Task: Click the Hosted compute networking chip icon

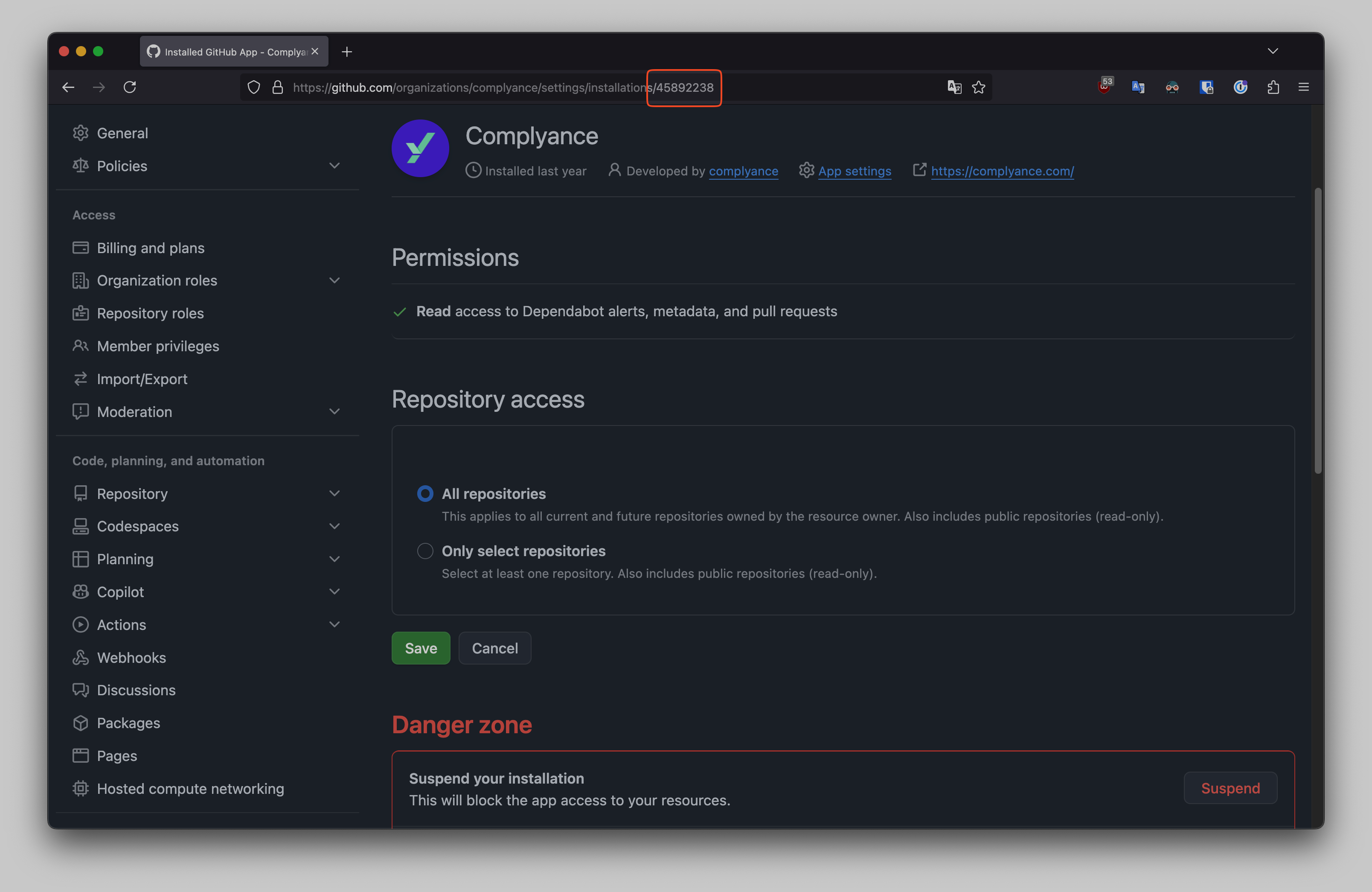Action: click(81, 788)
